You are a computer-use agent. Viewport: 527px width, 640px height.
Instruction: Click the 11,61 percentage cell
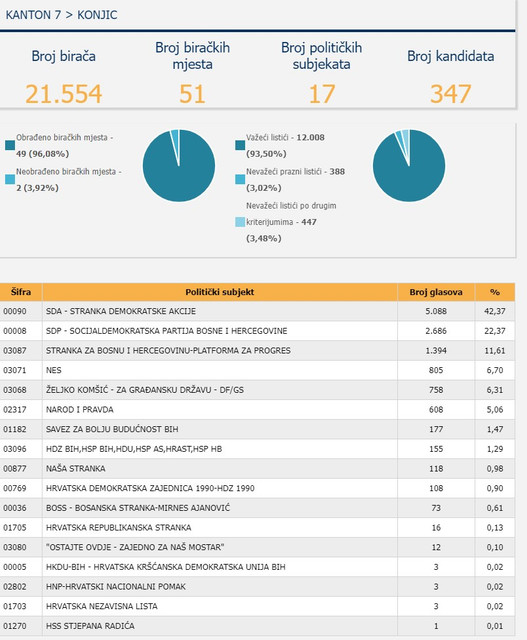click(495, 351)
